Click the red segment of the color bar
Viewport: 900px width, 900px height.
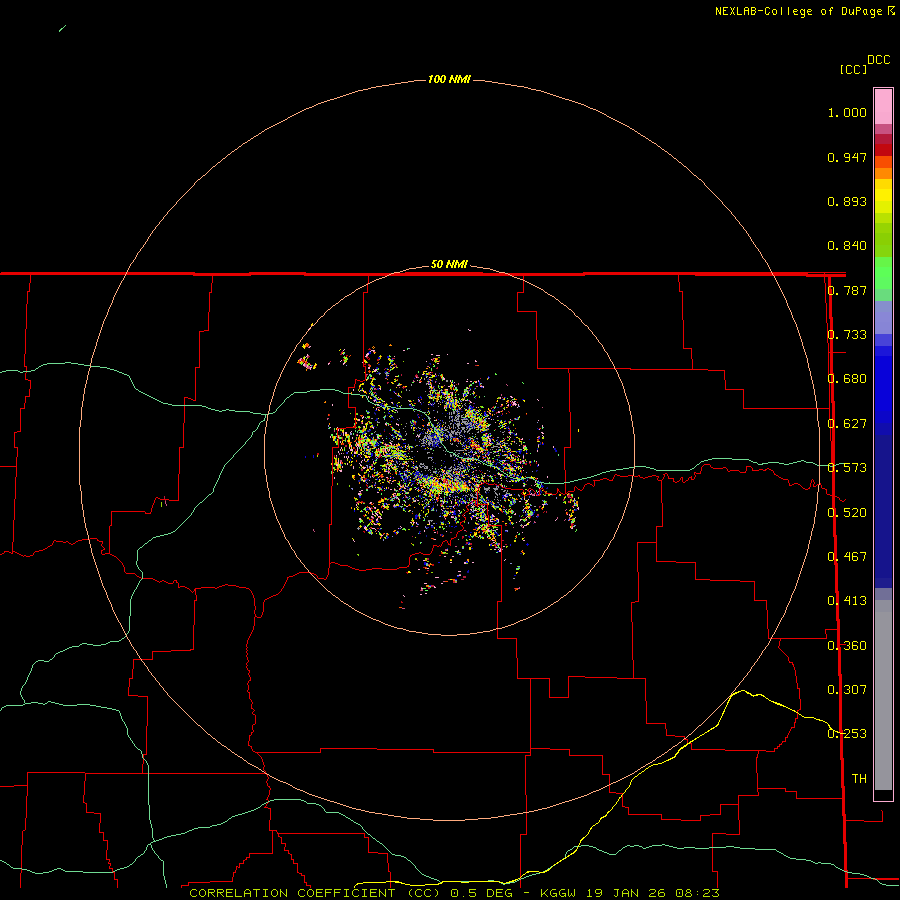click(x=883, y=150)
